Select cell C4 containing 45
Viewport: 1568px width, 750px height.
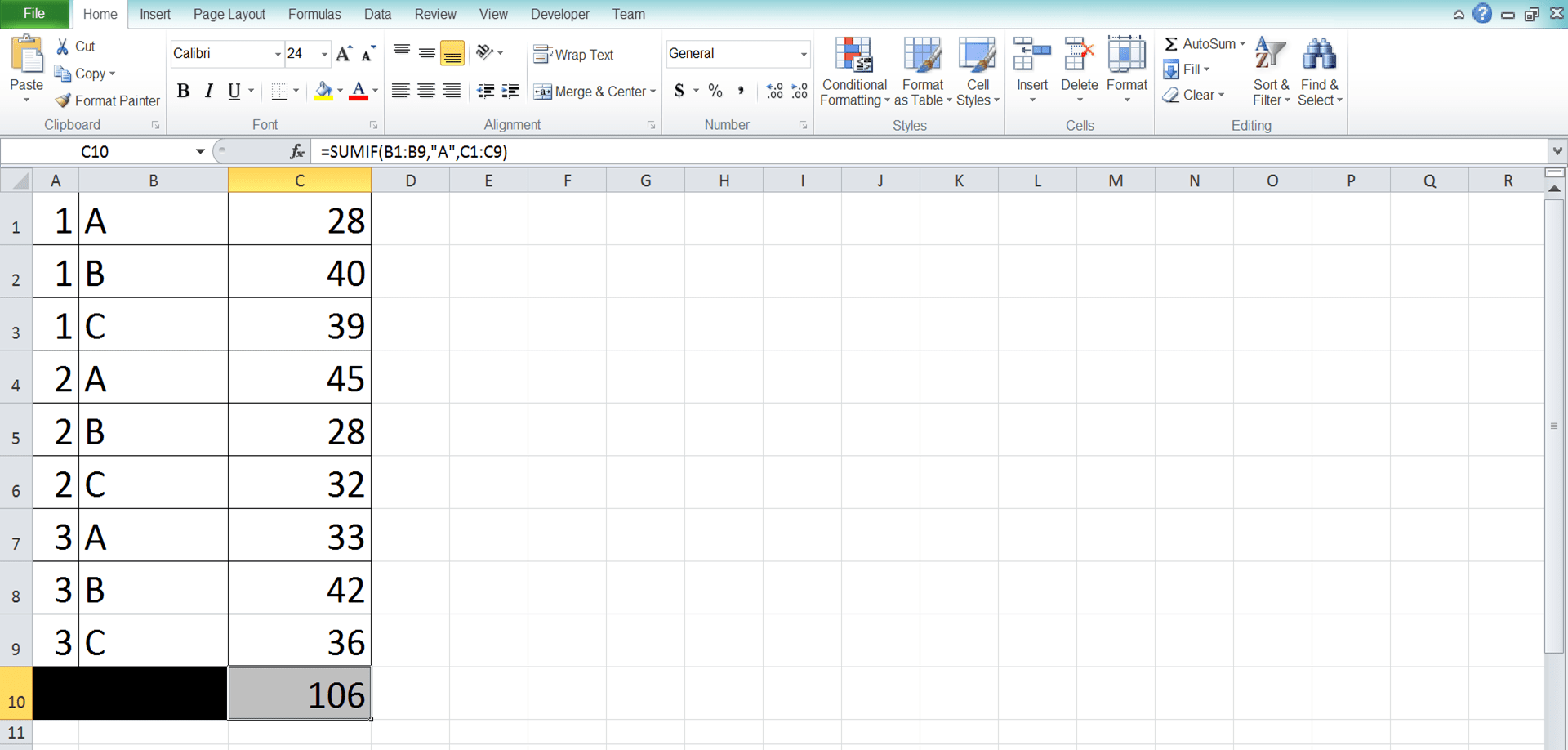[300, 377]
